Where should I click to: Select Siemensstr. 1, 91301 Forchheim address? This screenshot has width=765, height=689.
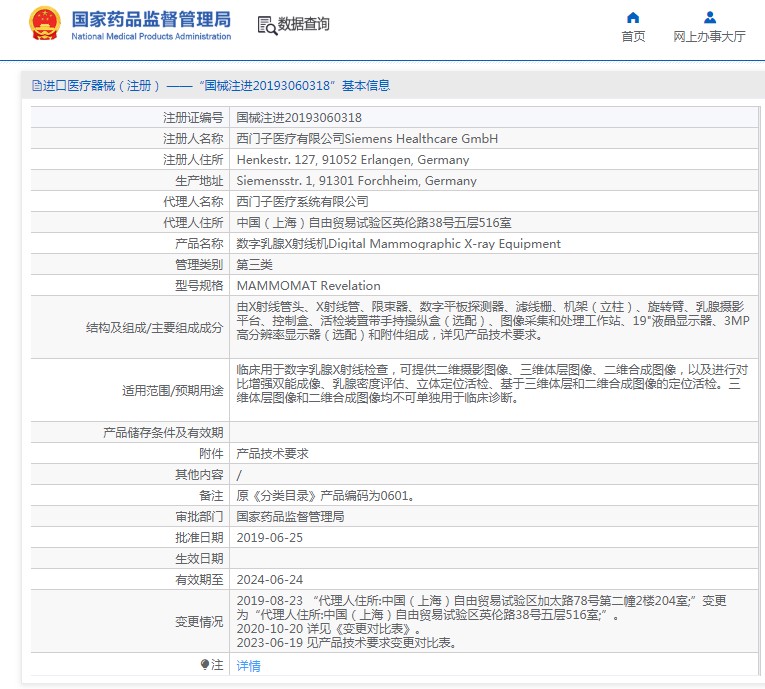pyautogui.click(x=357, y=181)
